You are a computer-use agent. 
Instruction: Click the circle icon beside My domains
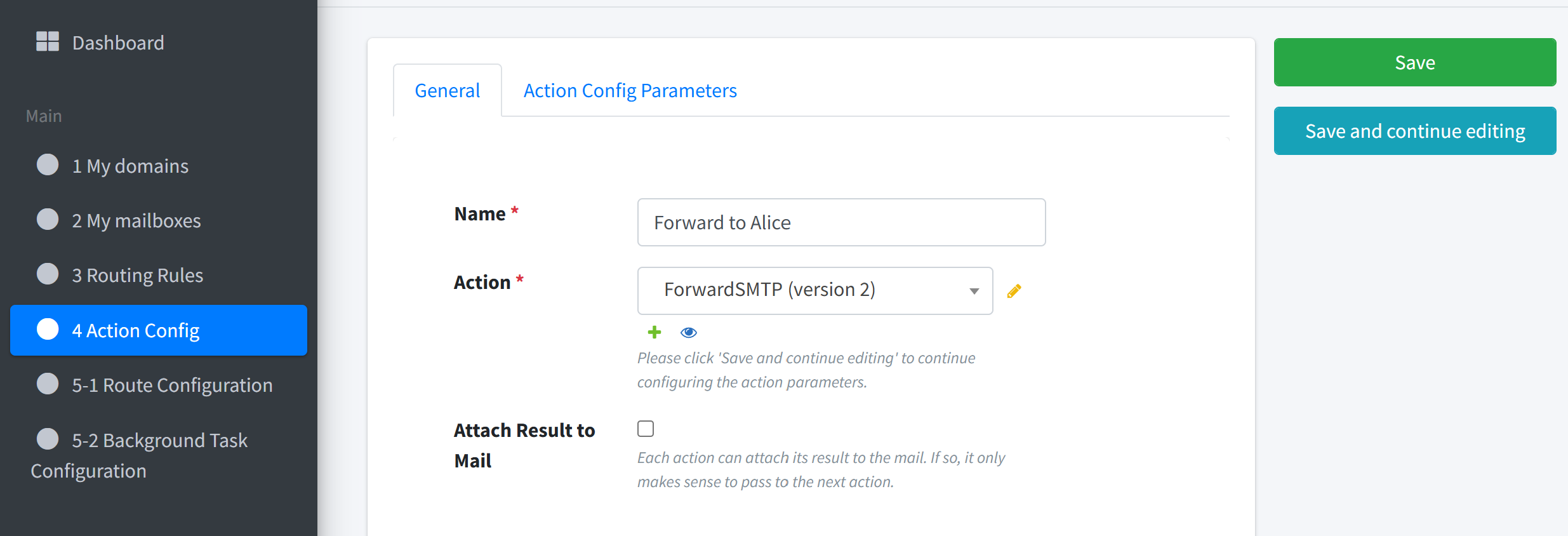coord(48,164)
